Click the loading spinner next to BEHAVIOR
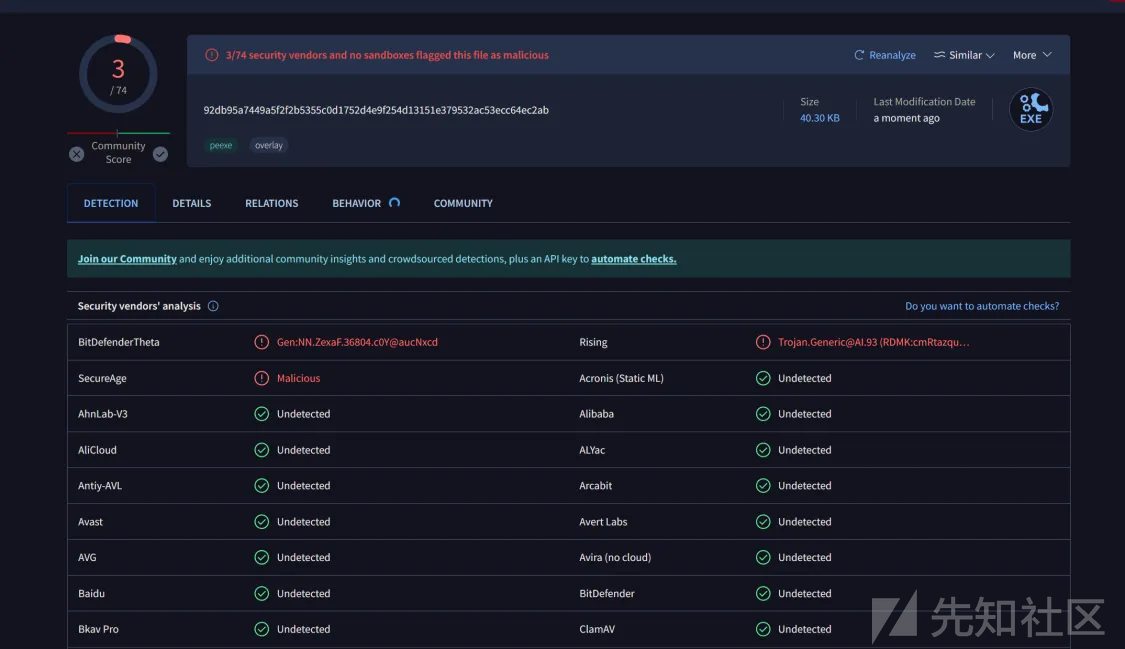This screenshot has height=649, width=1125. [394, 203]
